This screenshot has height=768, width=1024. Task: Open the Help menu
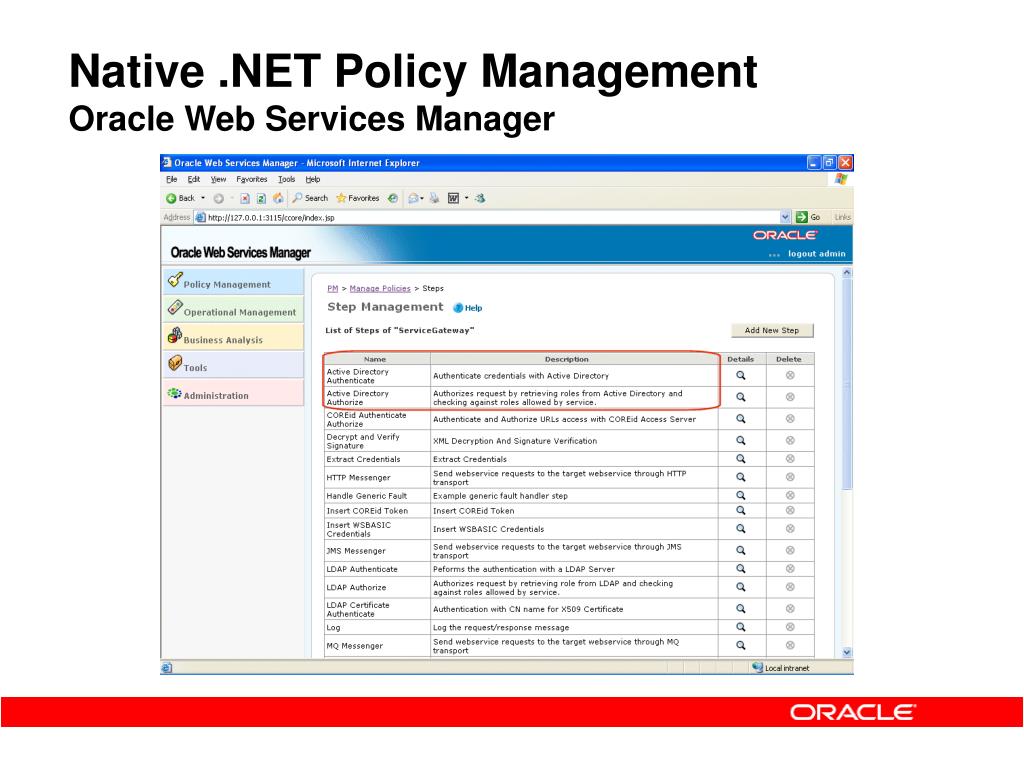(313, 179)
